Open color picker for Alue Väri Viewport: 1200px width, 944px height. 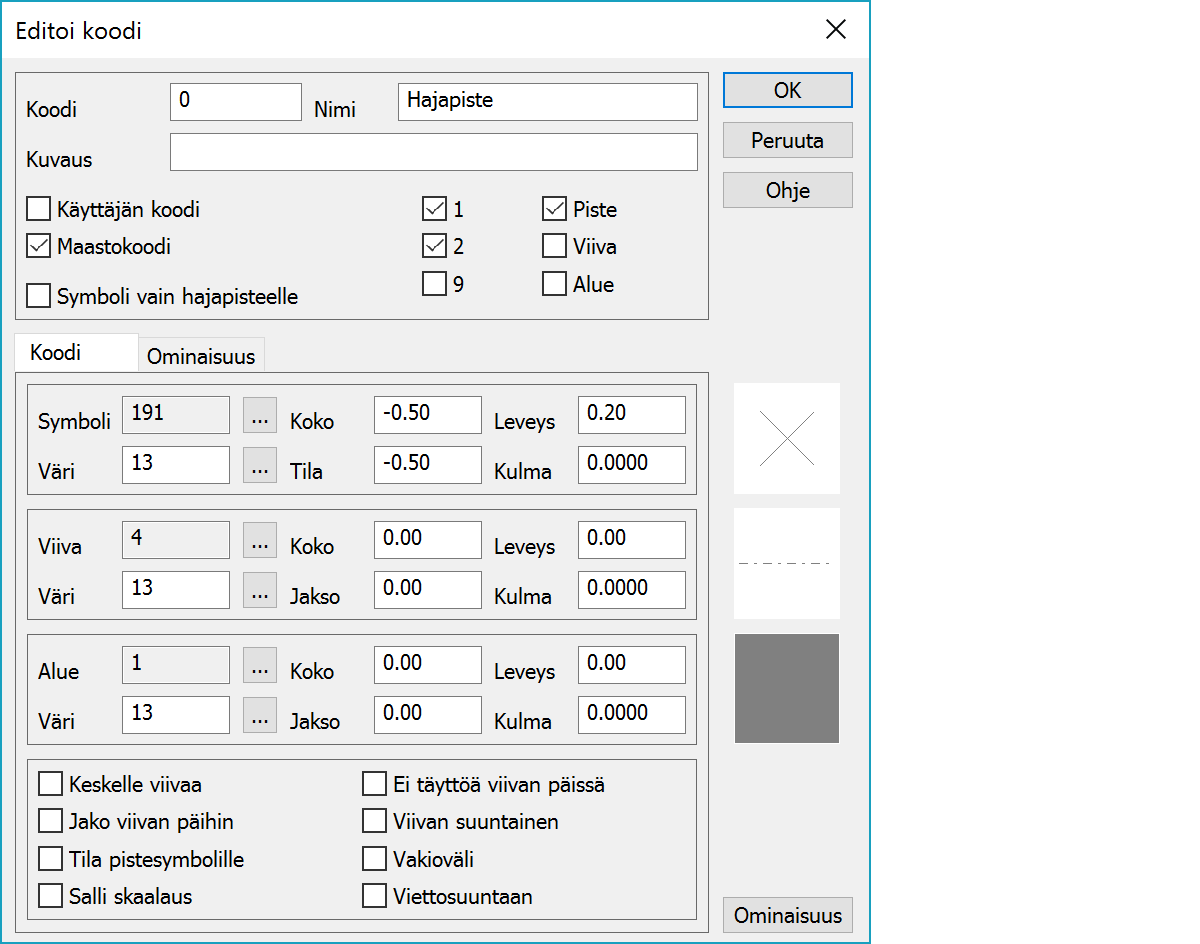pos(259,715)
